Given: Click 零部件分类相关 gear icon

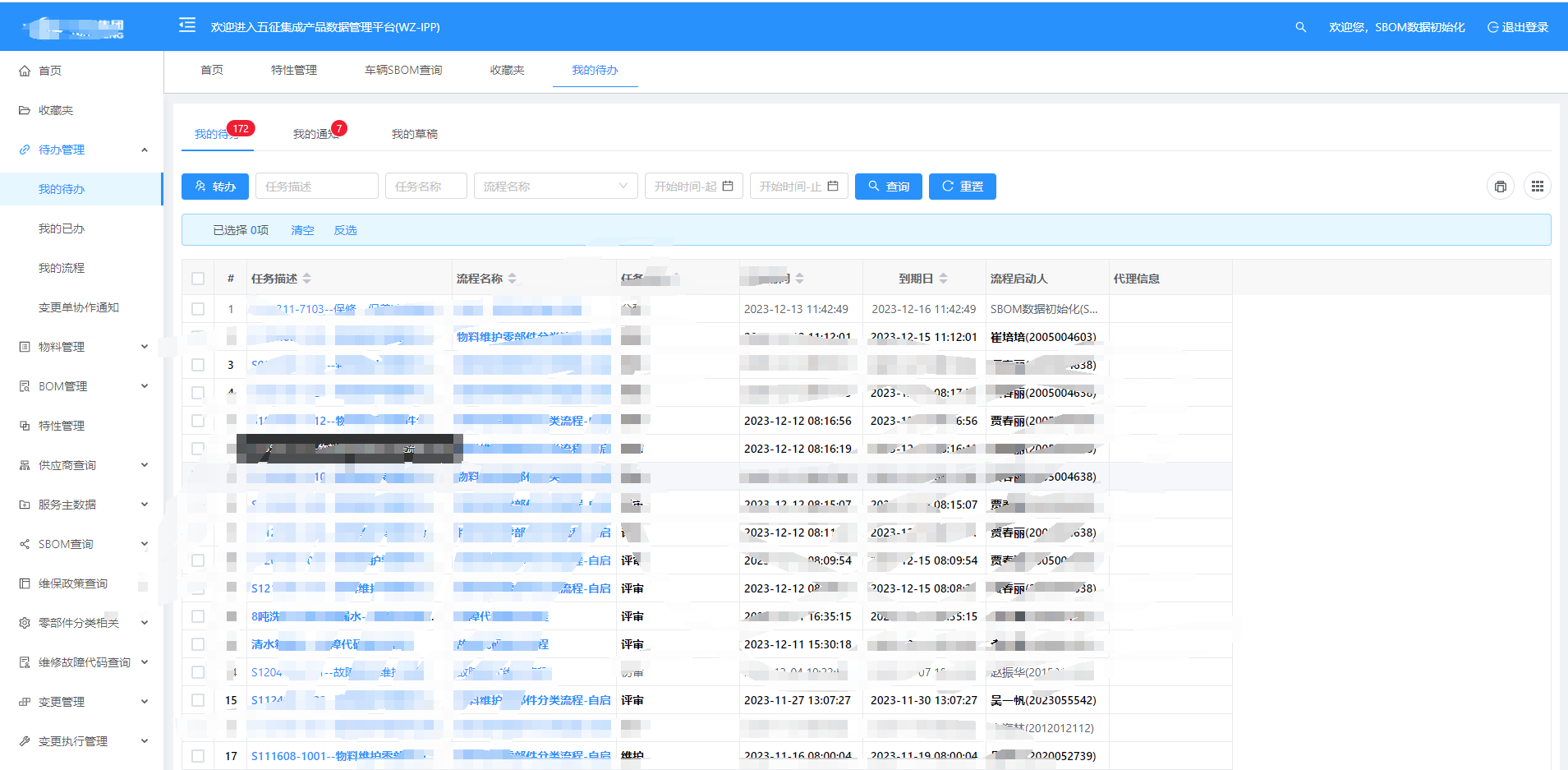Looking at the screenshot, I should point(25,623).
